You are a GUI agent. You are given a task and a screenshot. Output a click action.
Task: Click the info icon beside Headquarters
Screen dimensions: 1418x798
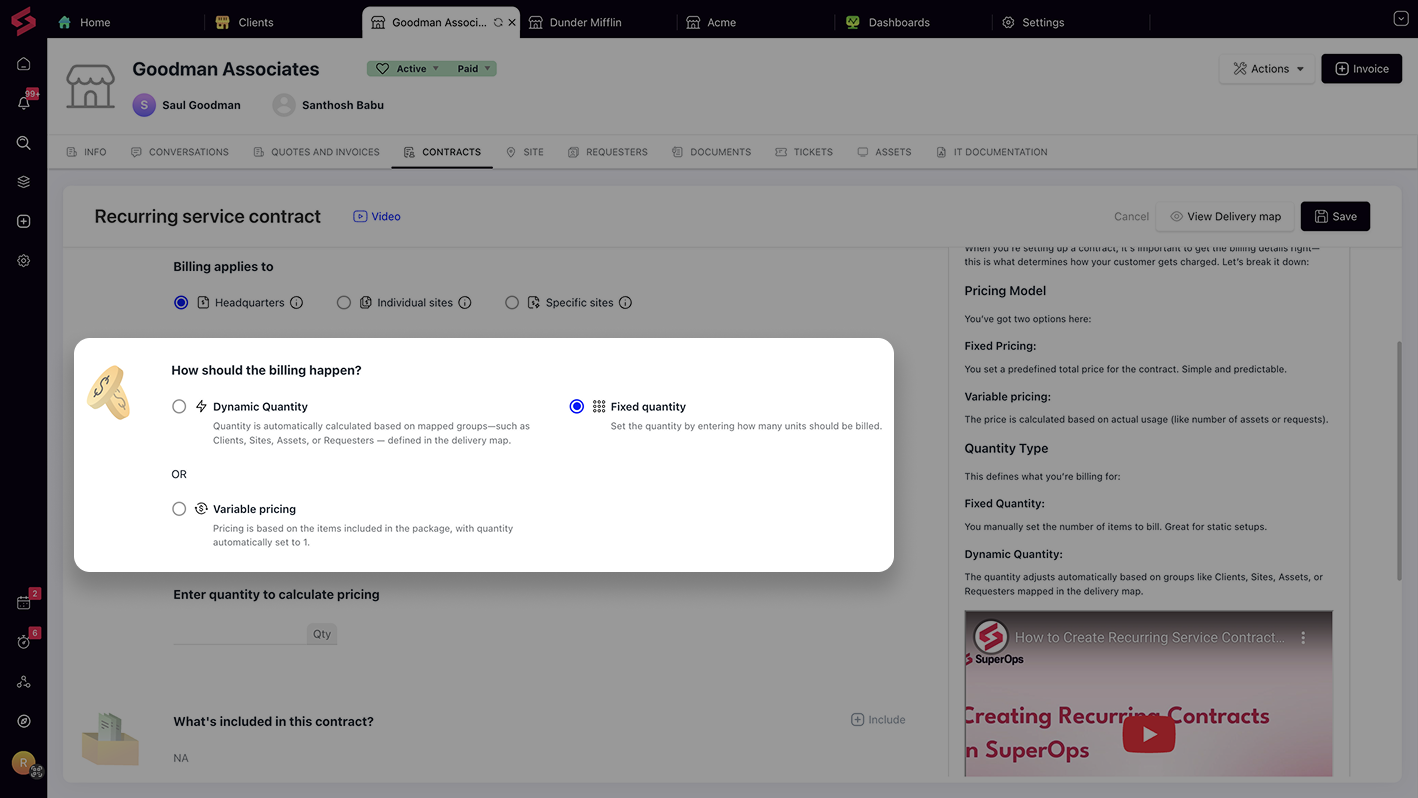(x=296, y=303)
